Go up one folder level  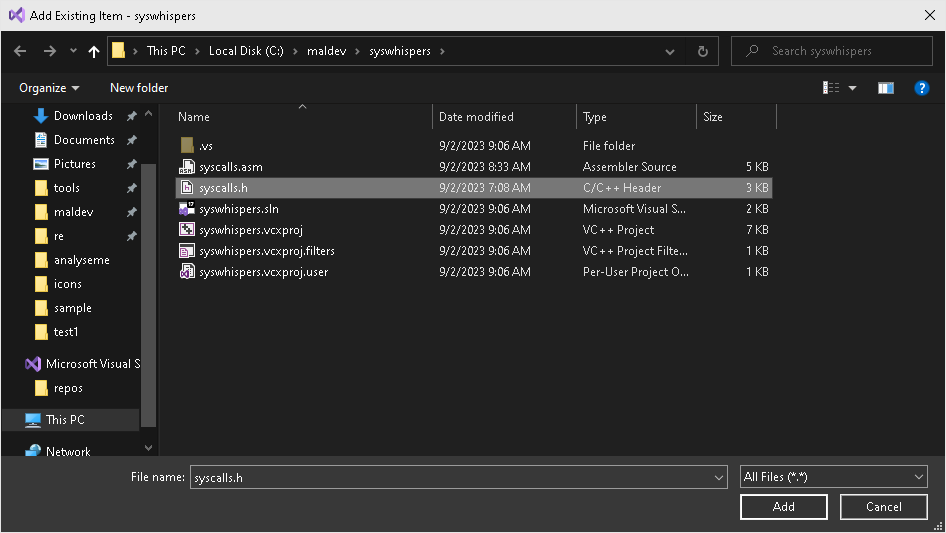point(94,51)
